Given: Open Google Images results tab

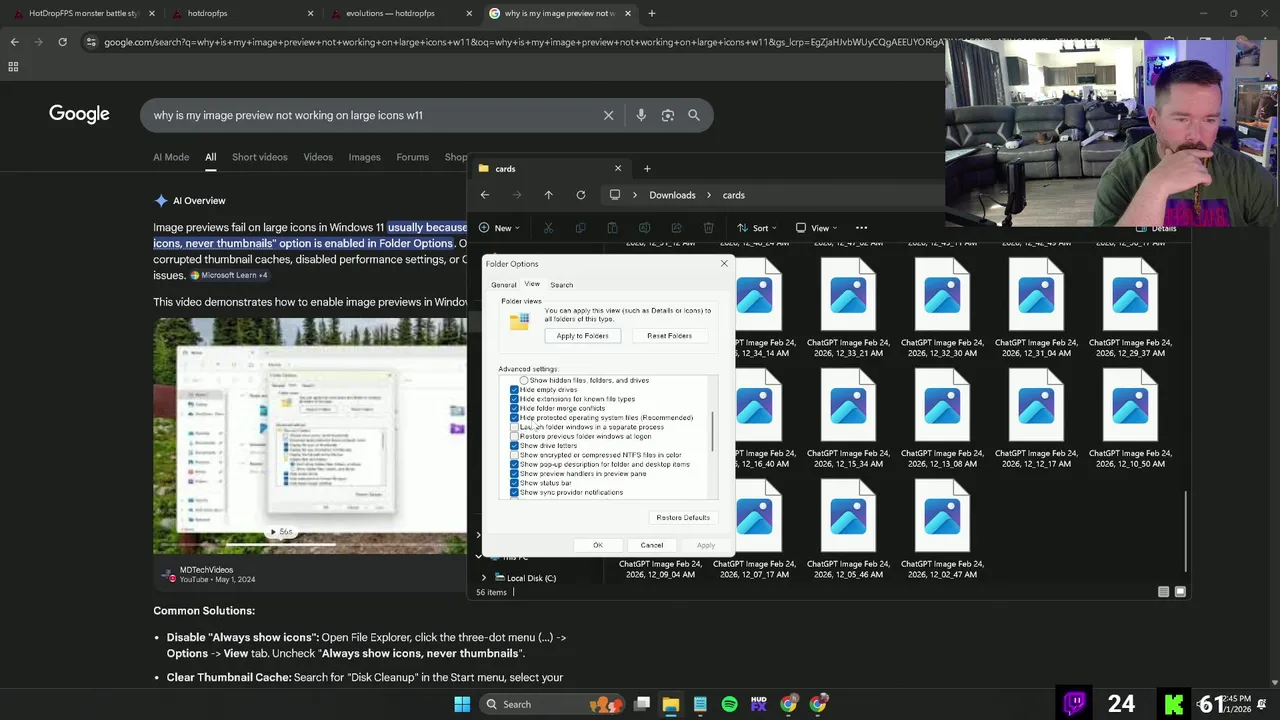Looking at the screenshot, I should [x=364, y=157].
